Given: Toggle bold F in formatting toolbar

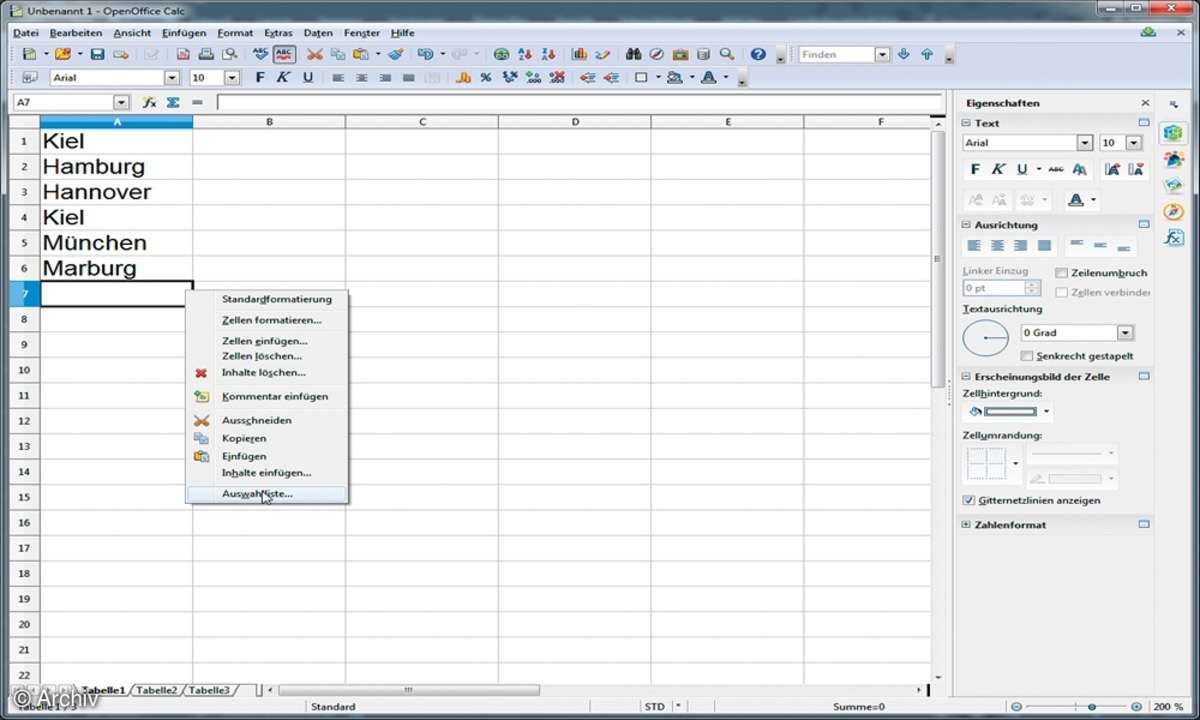Looking at the screenshot, I should coord(260,77).
